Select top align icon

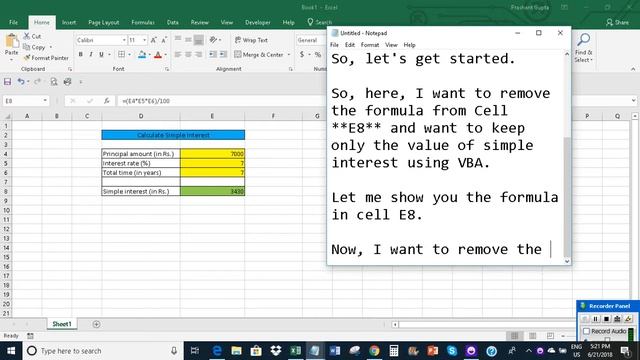point(178,40)
